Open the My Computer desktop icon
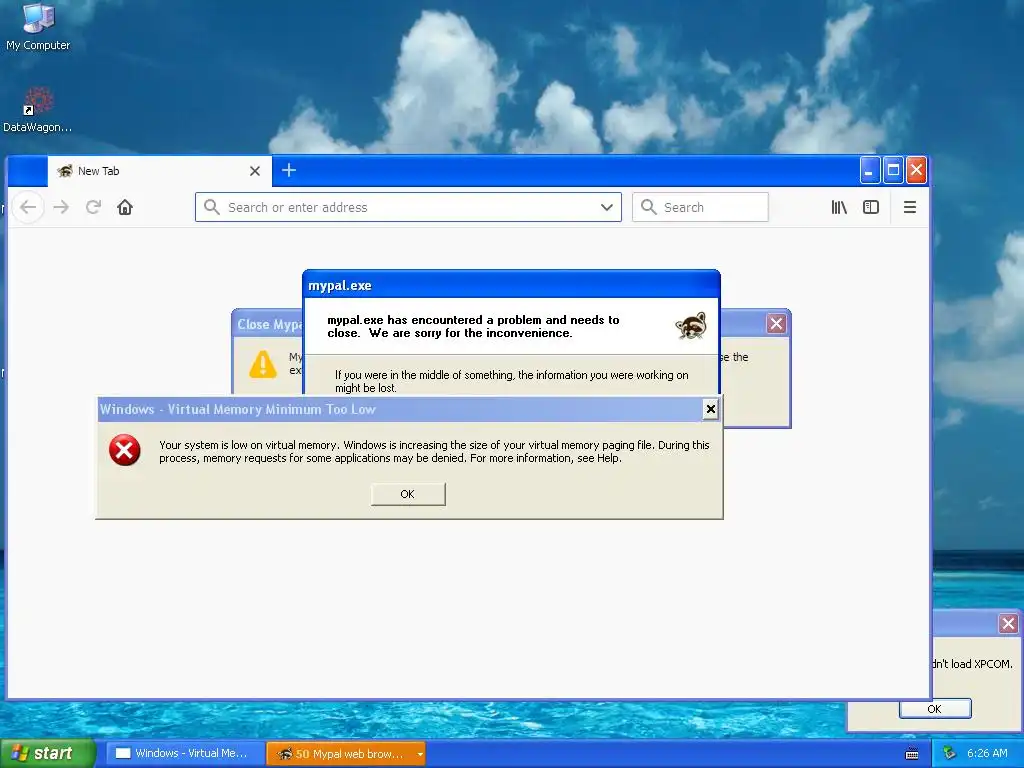The image size is (1024, 768). 38,27
